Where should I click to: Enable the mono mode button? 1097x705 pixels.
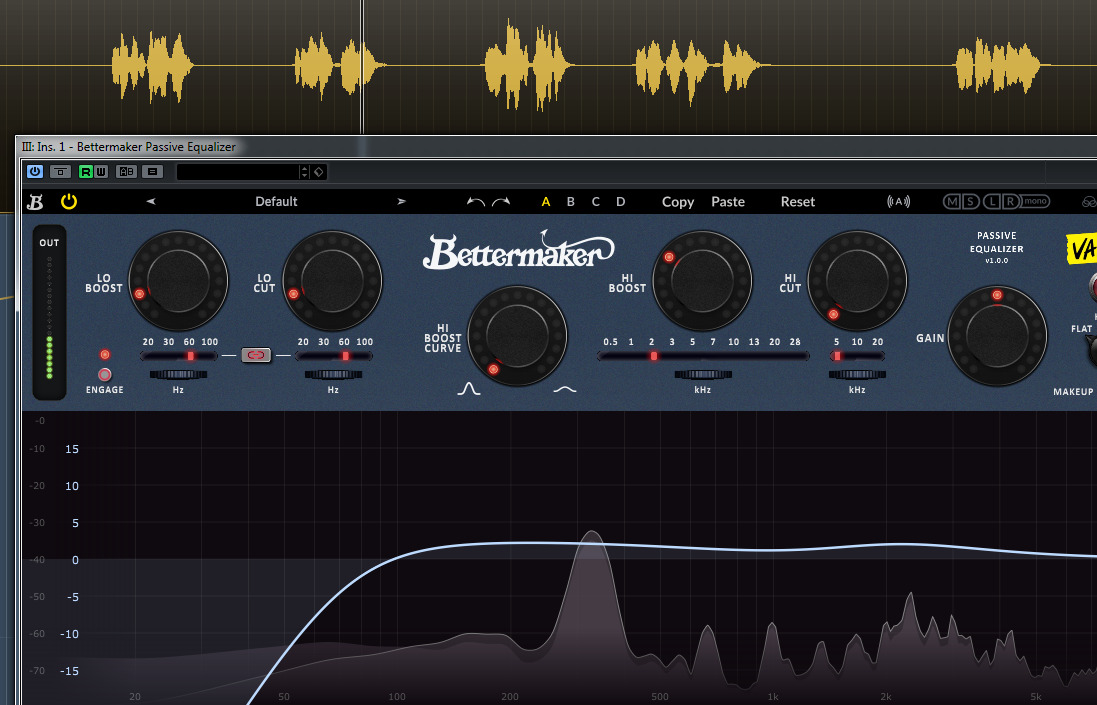1035,201
